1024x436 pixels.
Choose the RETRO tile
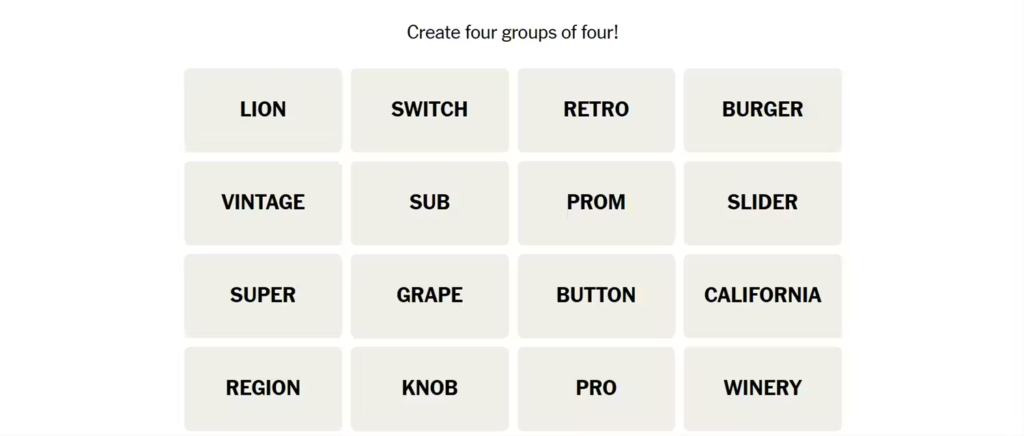coord(596,110)
